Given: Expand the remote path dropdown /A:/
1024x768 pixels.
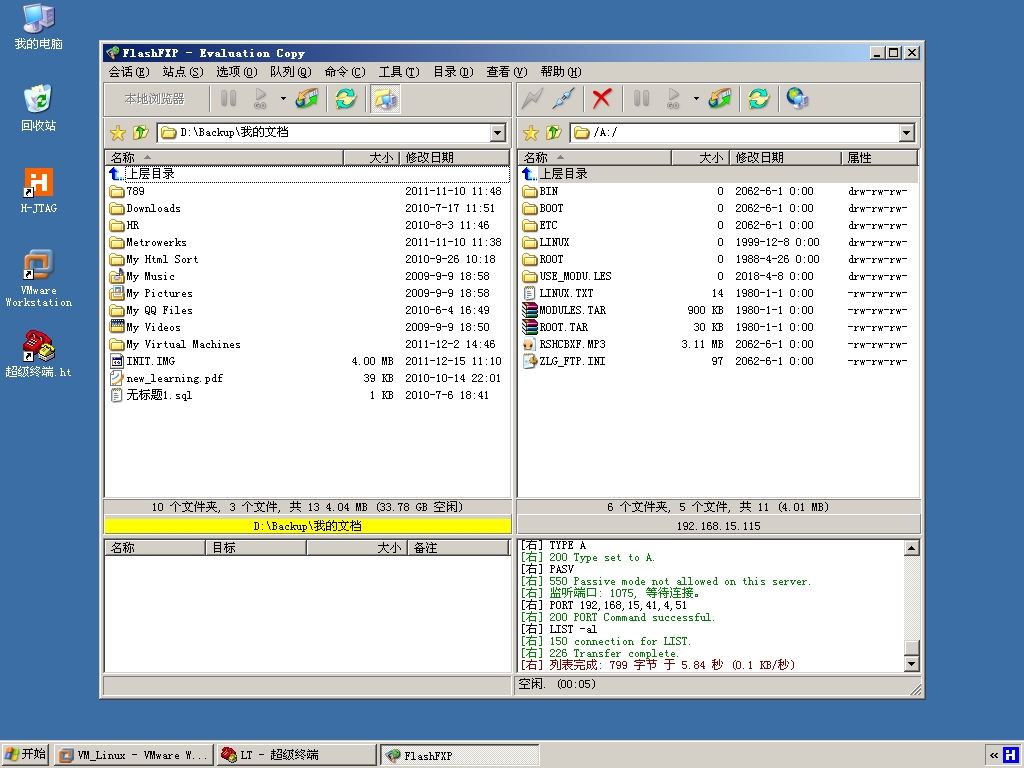Looking at the screenshot, I should click(x=906, y=133).
